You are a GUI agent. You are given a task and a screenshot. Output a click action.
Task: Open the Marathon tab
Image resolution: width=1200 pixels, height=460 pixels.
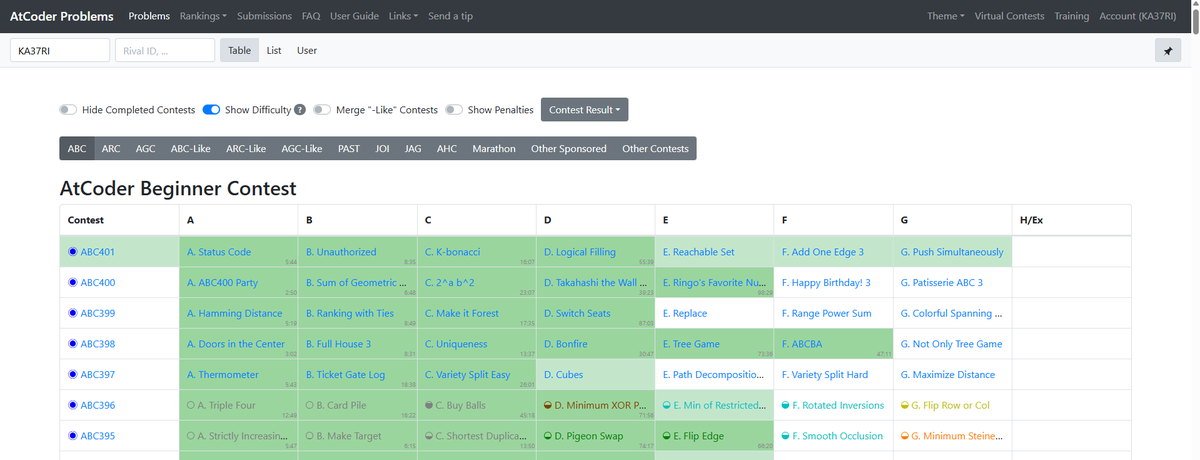[494, 148]
